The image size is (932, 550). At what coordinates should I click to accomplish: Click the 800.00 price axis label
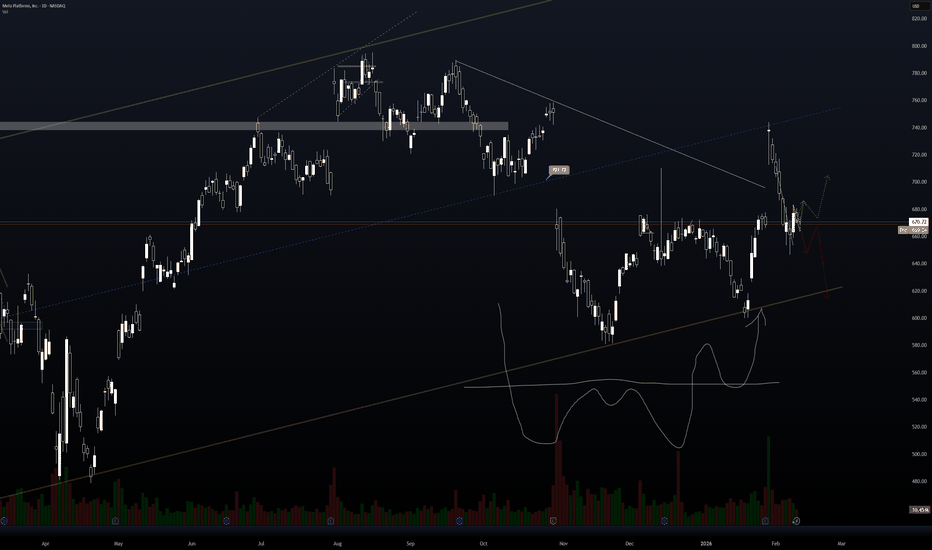(919, 46)
